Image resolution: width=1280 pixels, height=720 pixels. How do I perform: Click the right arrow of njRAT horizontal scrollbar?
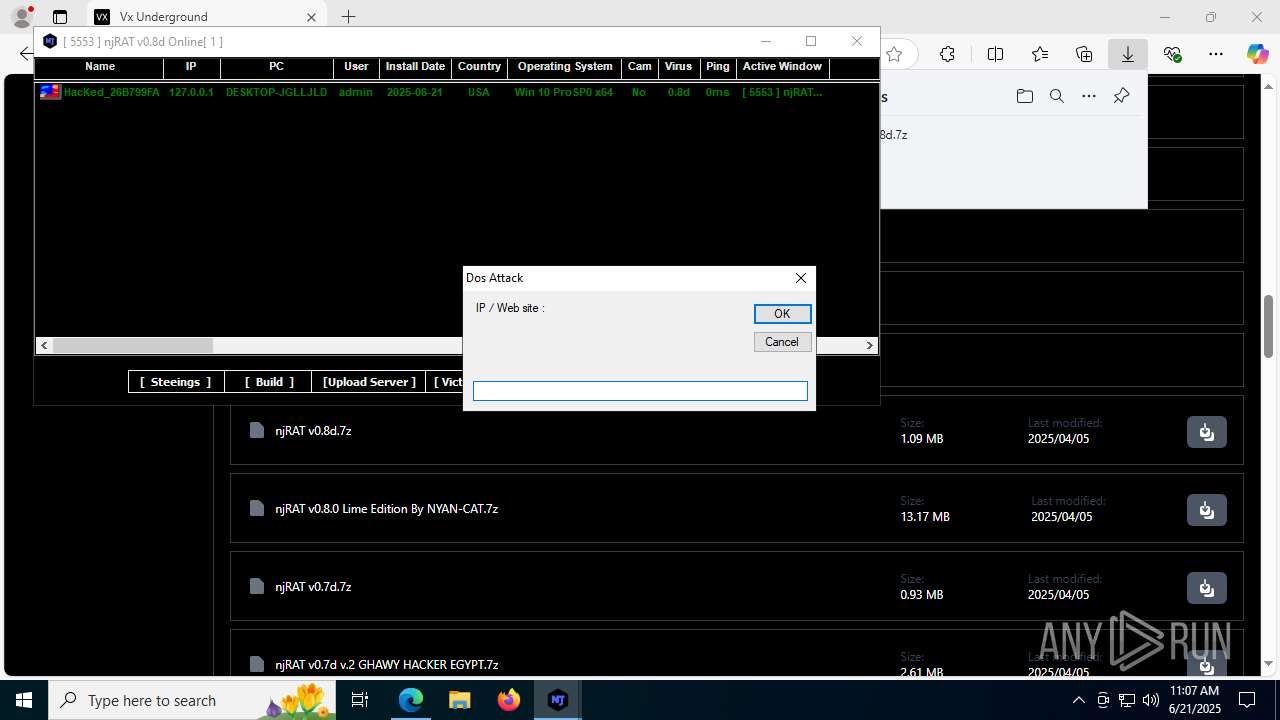coord(870,345)
